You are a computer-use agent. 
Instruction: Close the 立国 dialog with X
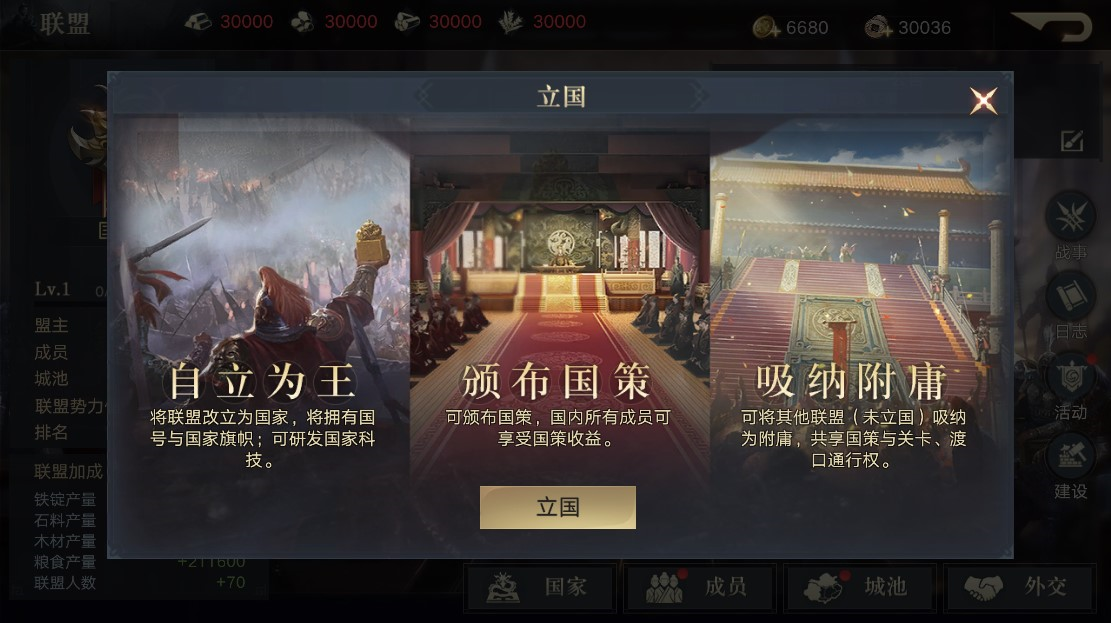tap(983, 101)
